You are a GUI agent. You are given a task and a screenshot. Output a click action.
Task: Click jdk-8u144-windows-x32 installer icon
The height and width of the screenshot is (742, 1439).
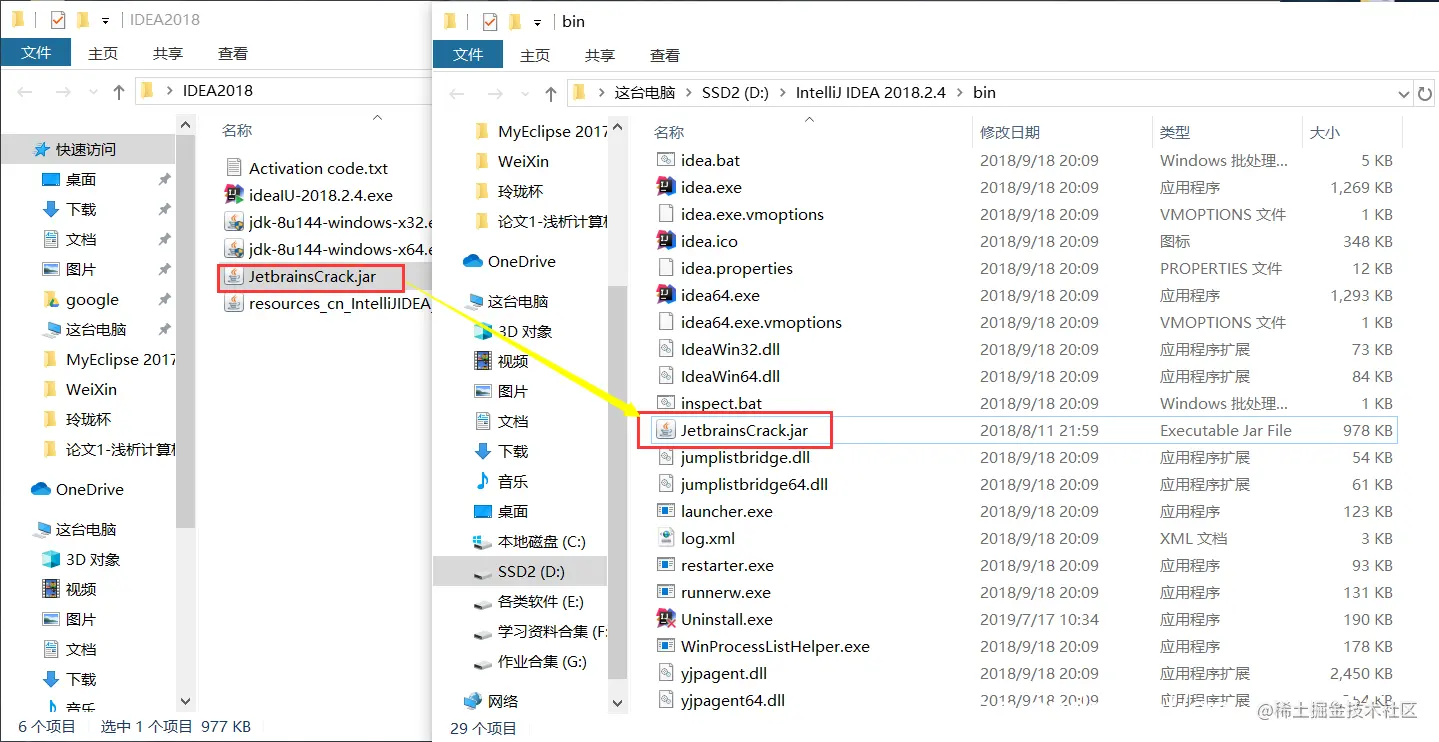coord(234,222)
